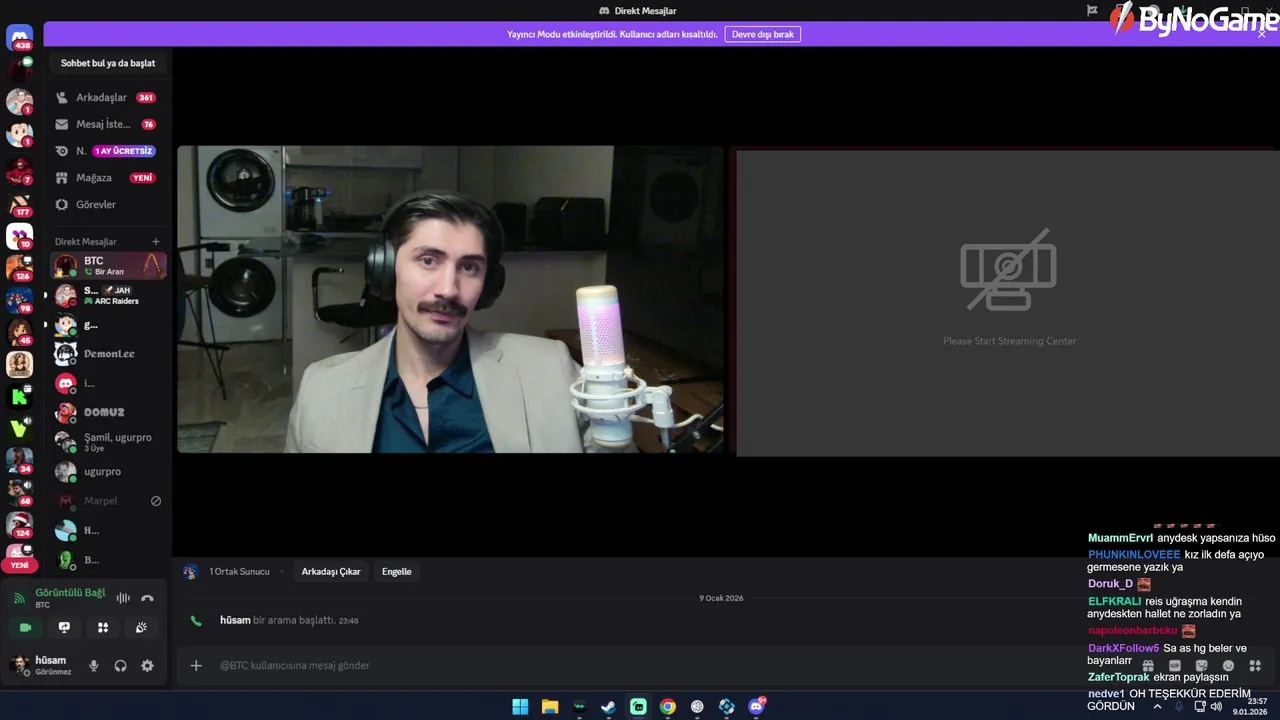The image size is (1280, 720).
Task: Click '1 Ortak Sunucu' mutual server
Action: [x=239, y=572]
